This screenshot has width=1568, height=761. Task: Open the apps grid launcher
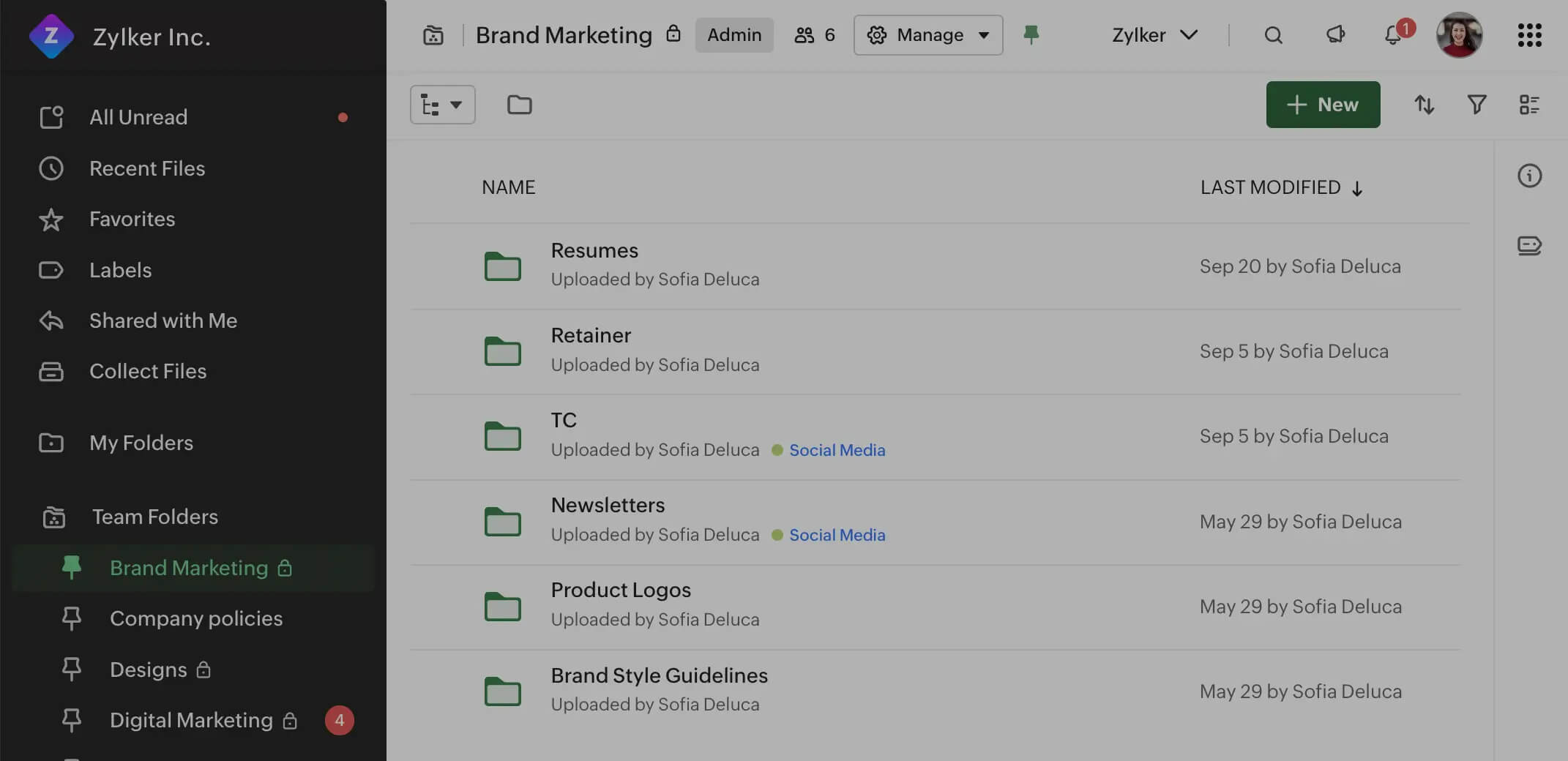click(x=1529, y=35)
